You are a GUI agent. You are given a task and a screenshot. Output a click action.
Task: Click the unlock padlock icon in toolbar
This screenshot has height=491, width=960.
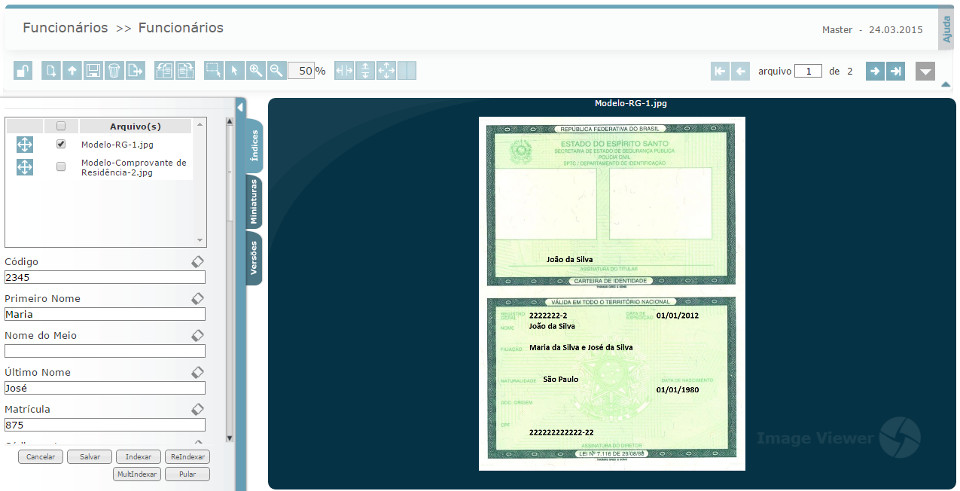coord(23,71)
